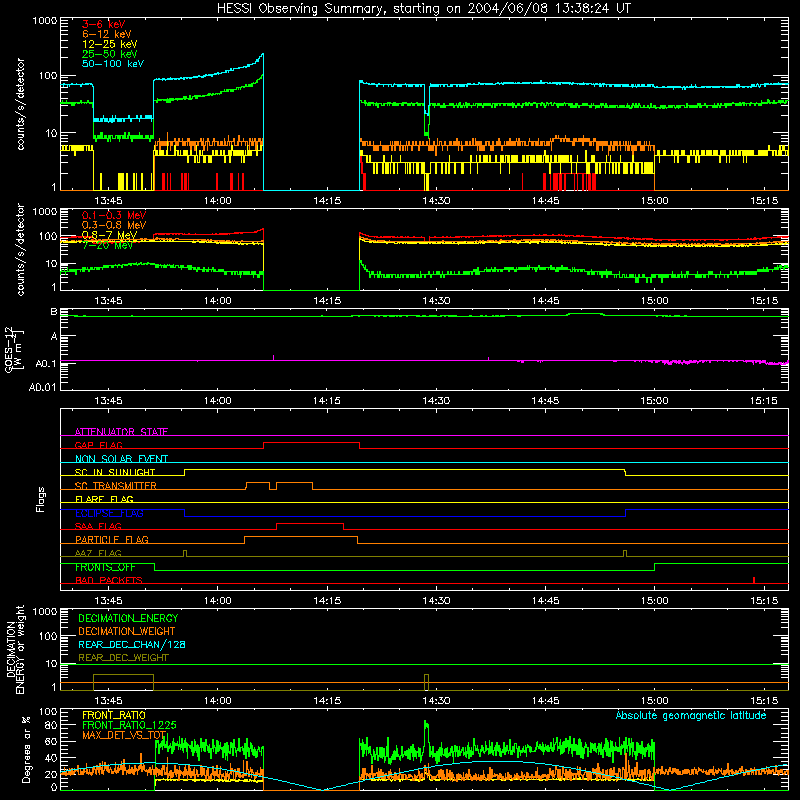Click the raised GAP_FLAG segment around 14:15

pyautogui.click(x=311, y=443)
